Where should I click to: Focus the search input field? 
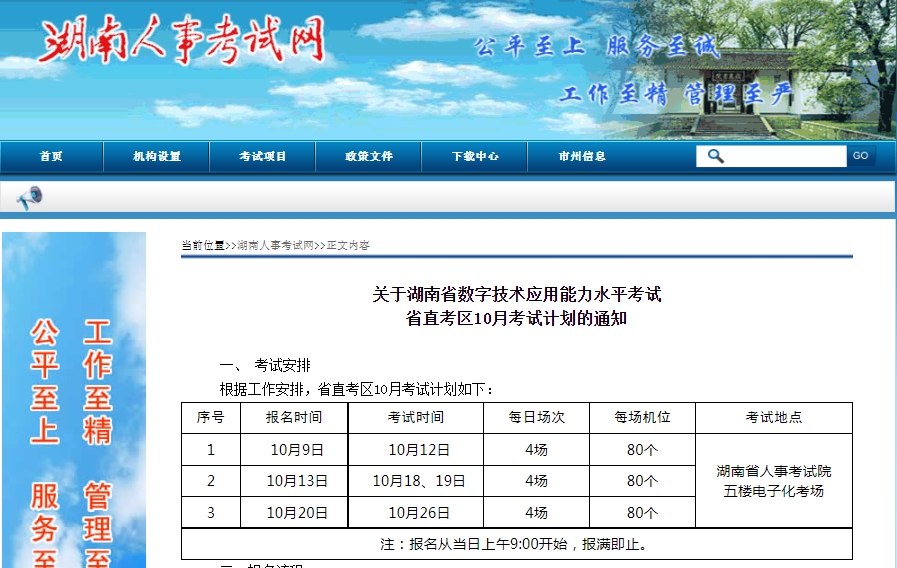[x=784, y=156]
